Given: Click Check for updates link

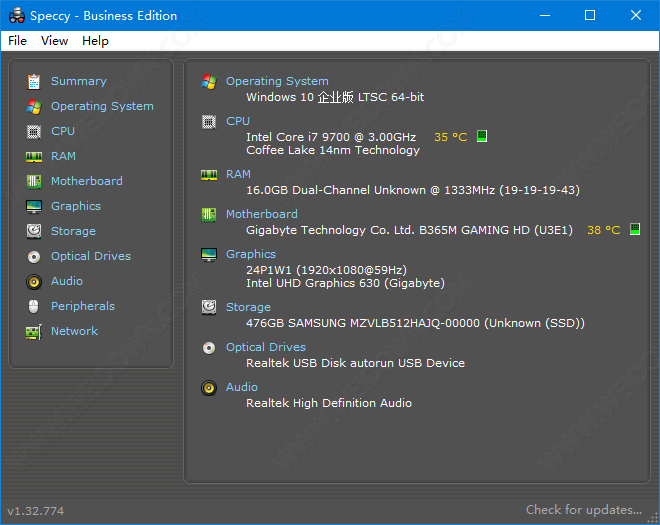Looking at the screenshot, I should [584, 510].
